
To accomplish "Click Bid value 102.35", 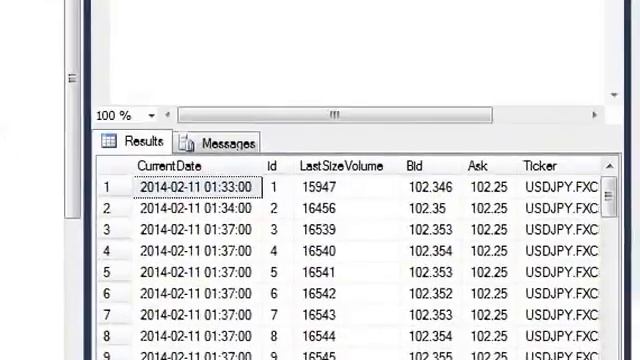I will pos(427,209).
